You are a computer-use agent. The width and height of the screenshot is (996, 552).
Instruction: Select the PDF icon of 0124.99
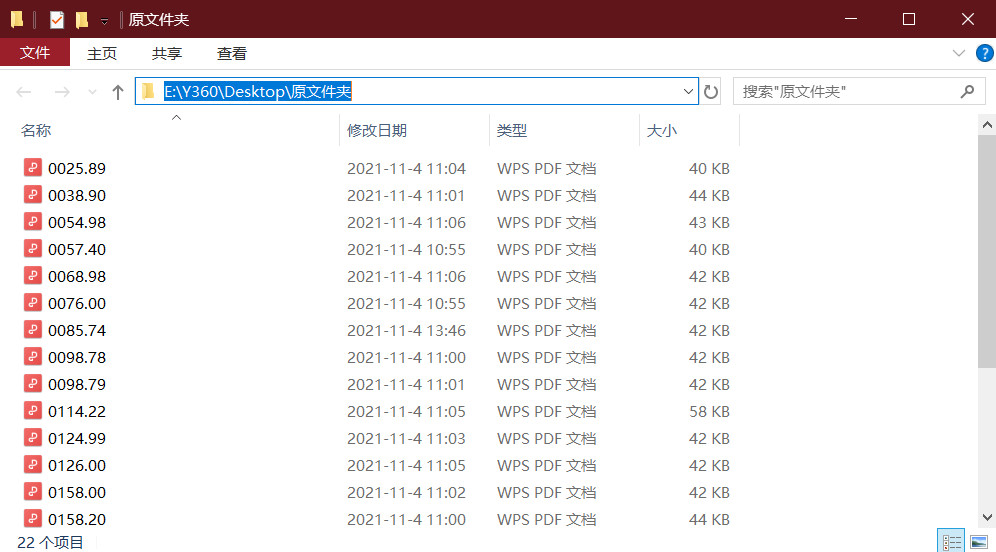pyautogui.click(x=33, y=438)
